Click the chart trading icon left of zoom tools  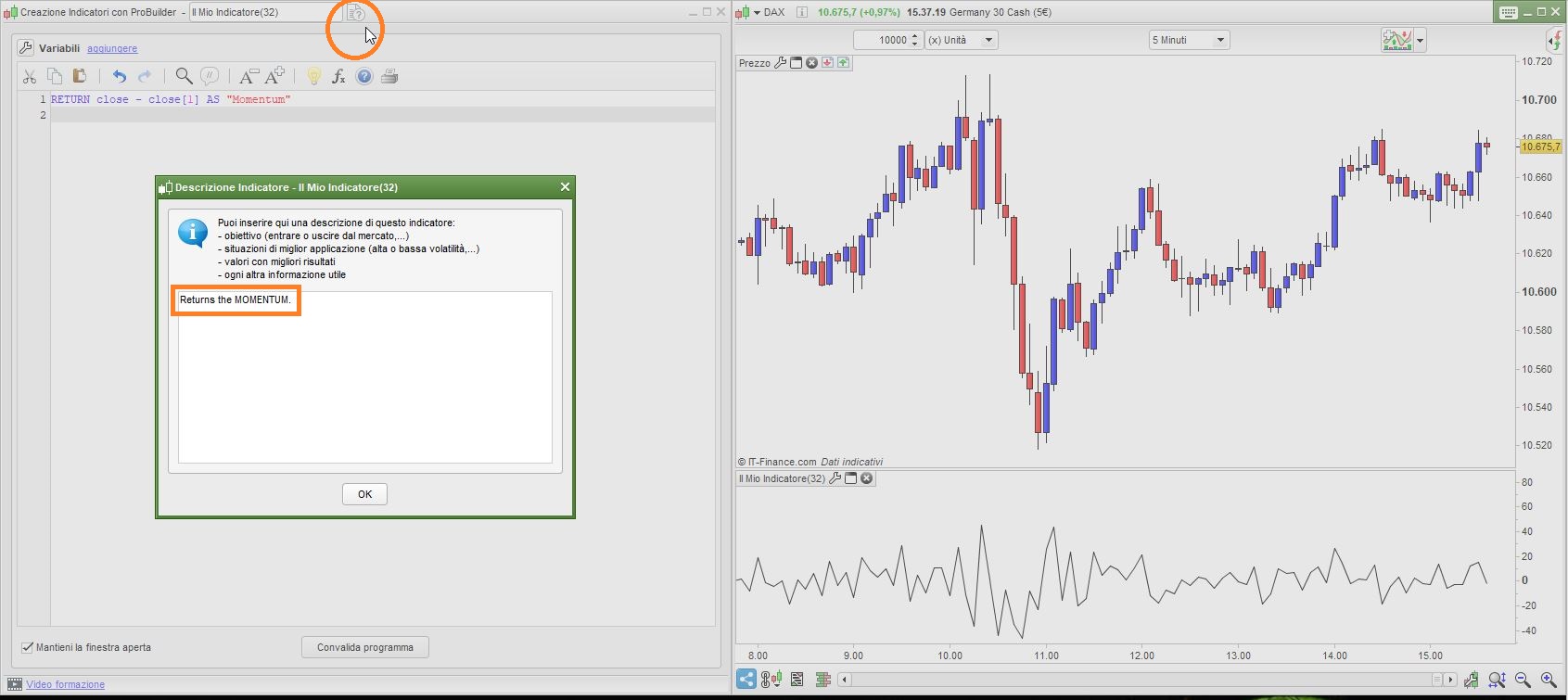(1472, 681)
